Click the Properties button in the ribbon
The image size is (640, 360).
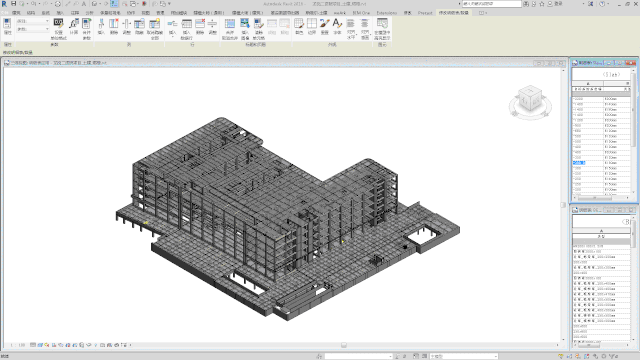[x=7, y=26]
